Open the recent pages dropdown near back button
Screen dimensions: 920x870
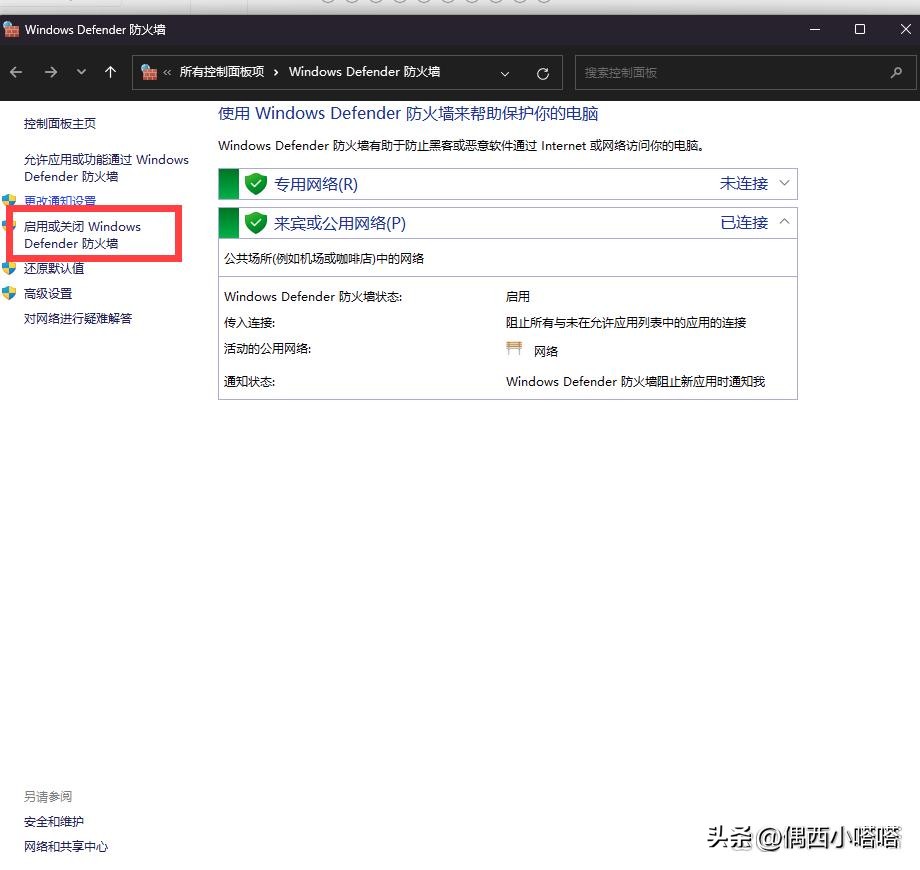[81, 72]
